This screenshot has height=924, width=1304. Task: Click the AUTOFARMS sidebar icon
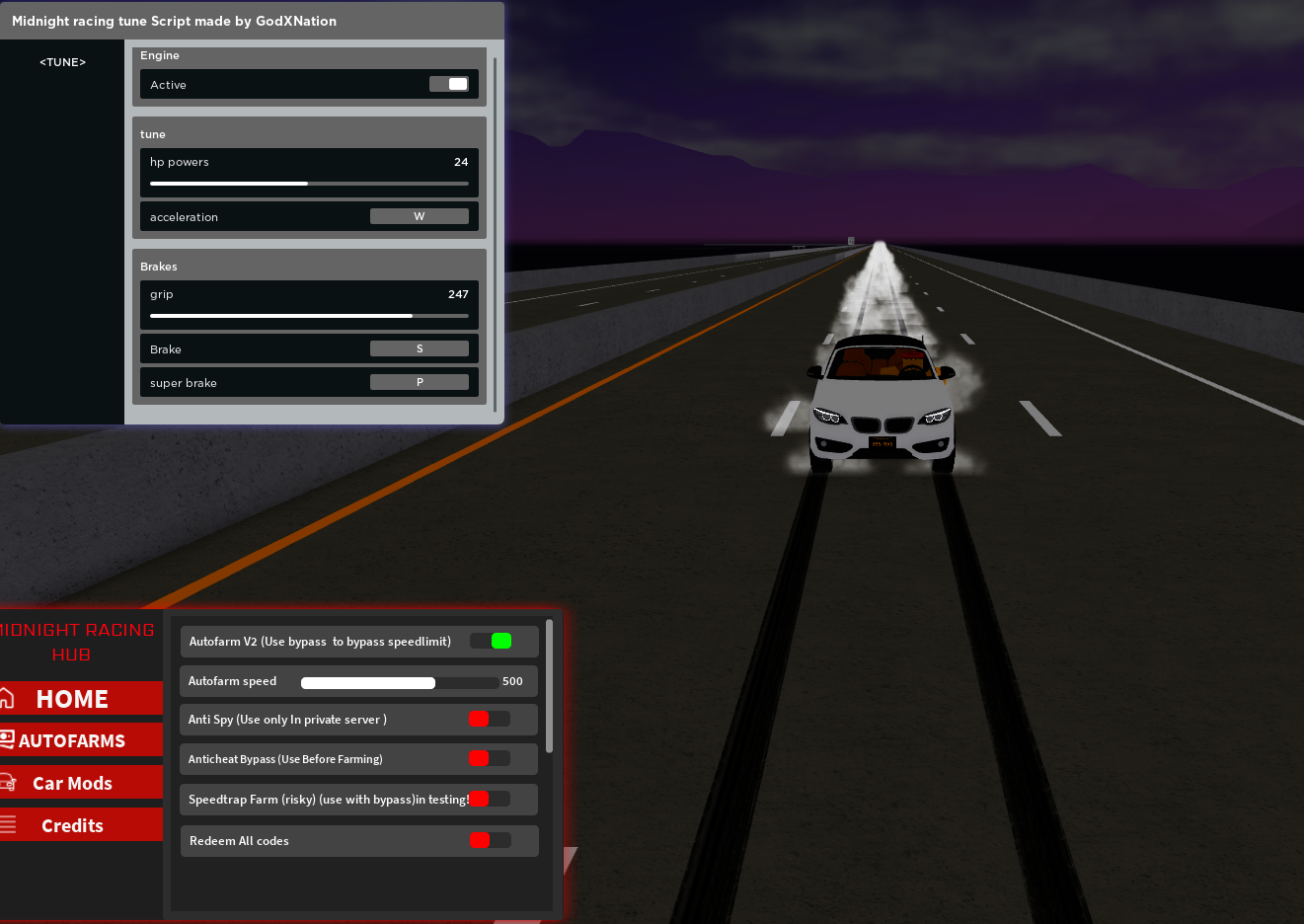[7, 739]
